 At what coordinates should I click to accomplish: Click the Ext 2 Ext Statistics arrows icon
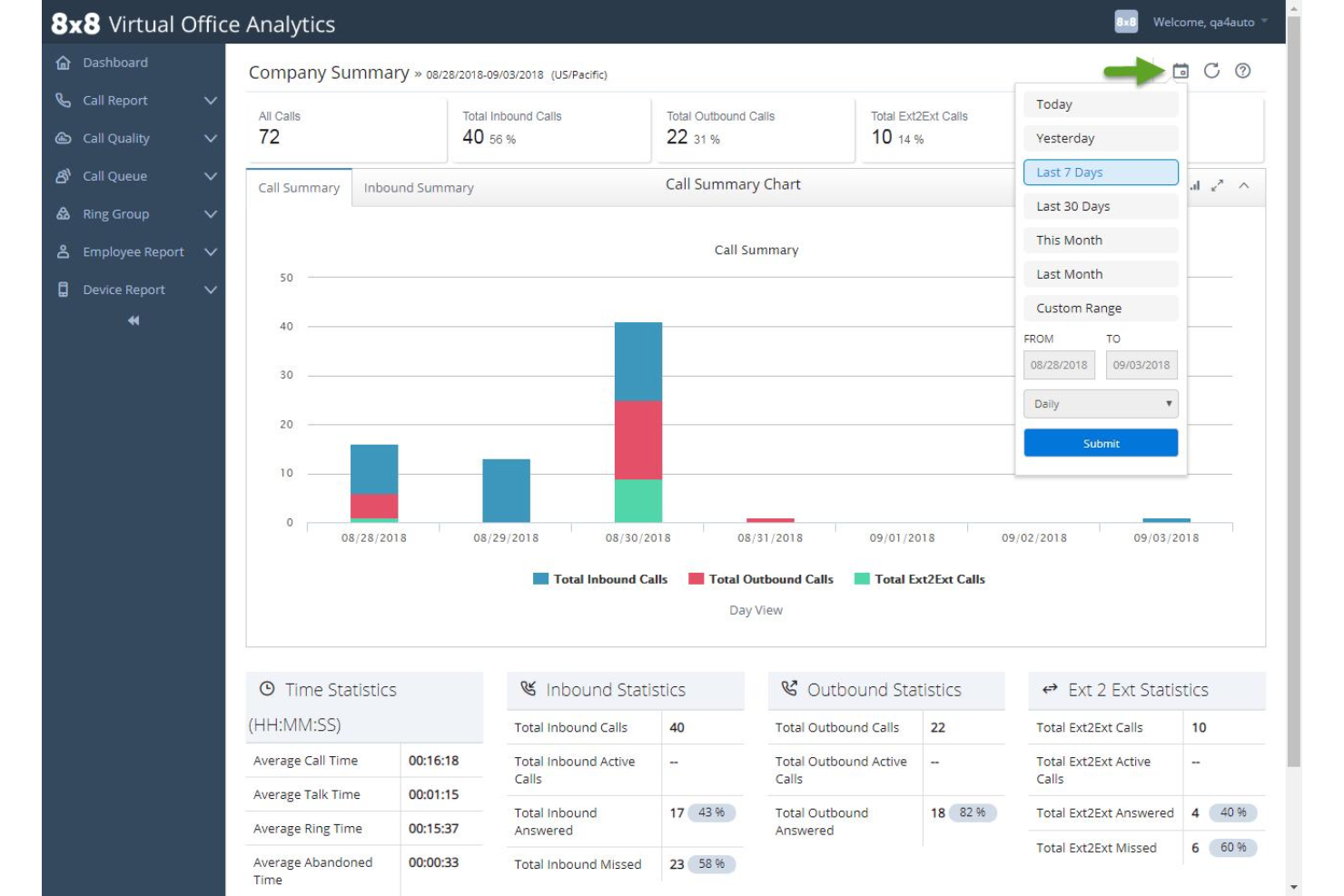point(1050,689)
